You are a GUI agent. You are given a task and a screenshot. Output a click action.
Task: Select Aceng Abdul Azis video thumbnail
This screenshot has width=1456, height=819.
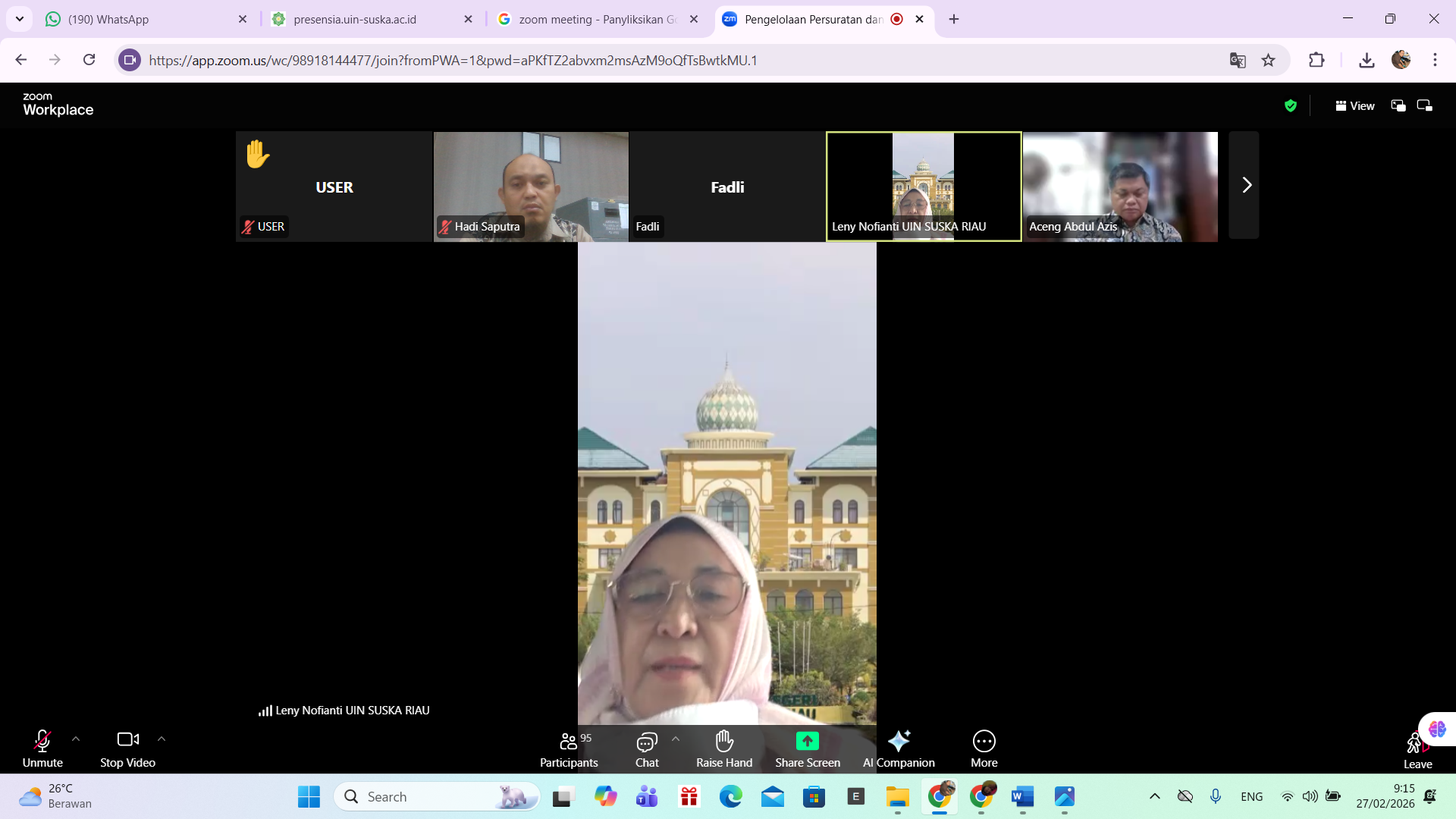(1120, 187)
